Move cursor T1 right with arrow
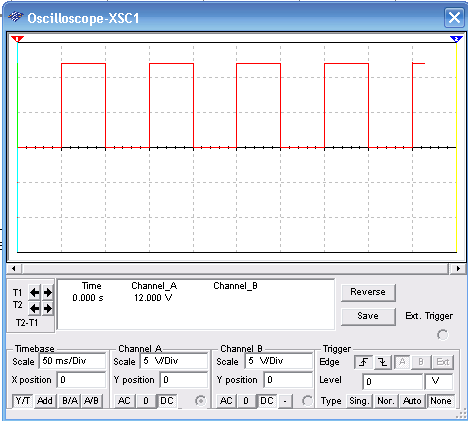 [x=48, y=293]
